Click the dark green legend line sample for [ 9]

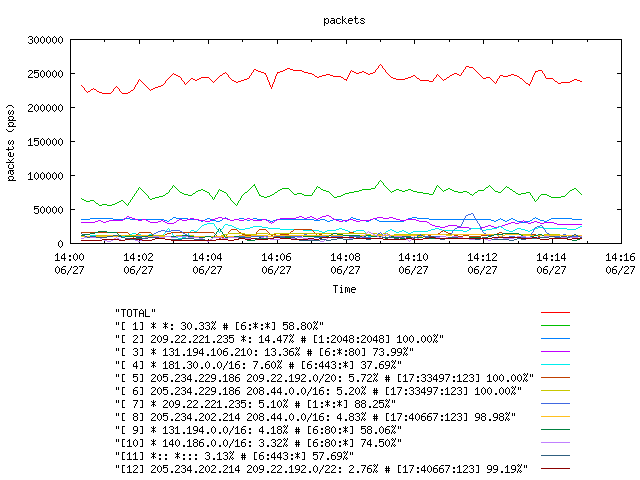(555, 430)
